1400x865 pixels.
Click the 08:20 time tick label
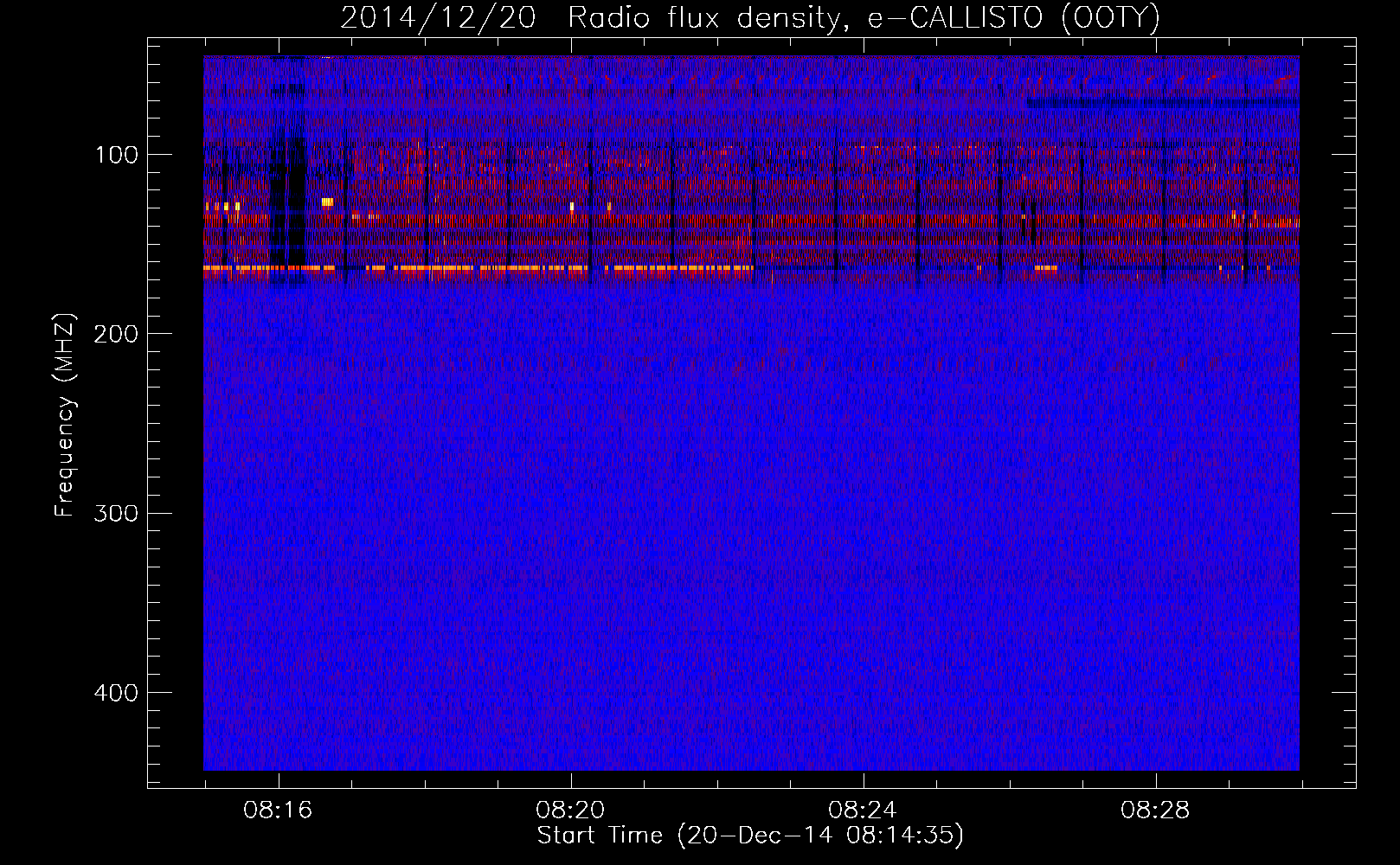click(x=570, y=811)
